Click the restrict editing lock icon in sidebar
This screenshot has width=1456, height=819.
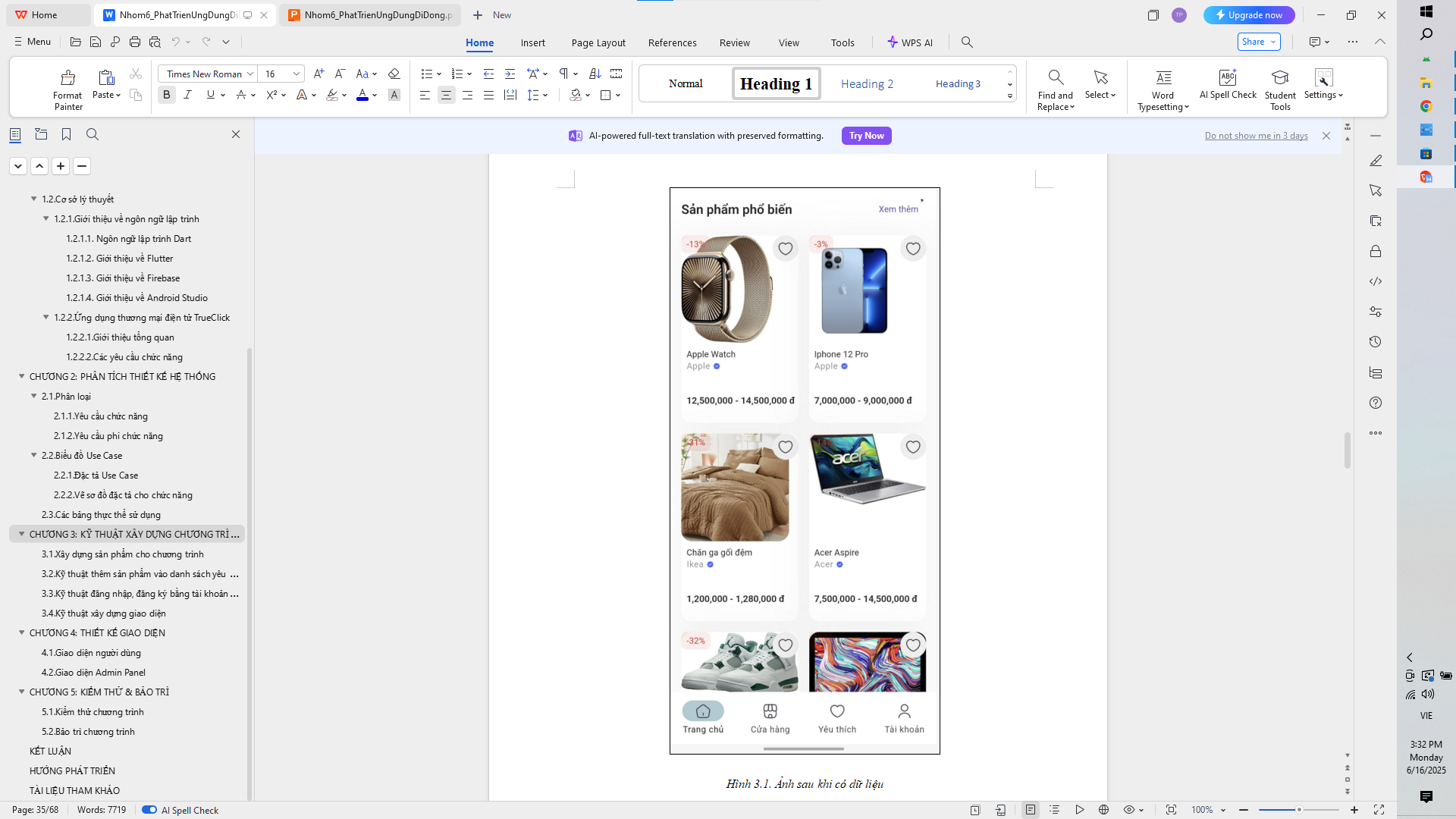coord(1376,251)
